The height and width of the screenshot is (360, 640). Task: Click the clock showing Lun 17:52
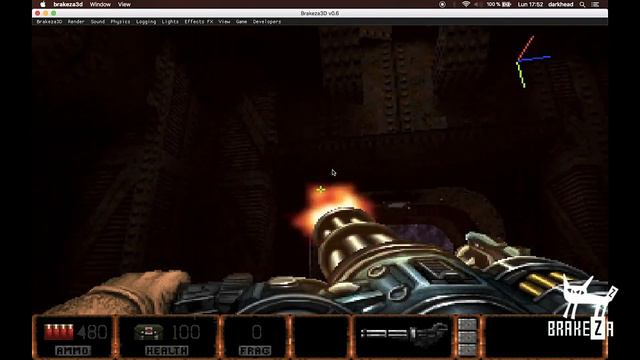point(530,4)
